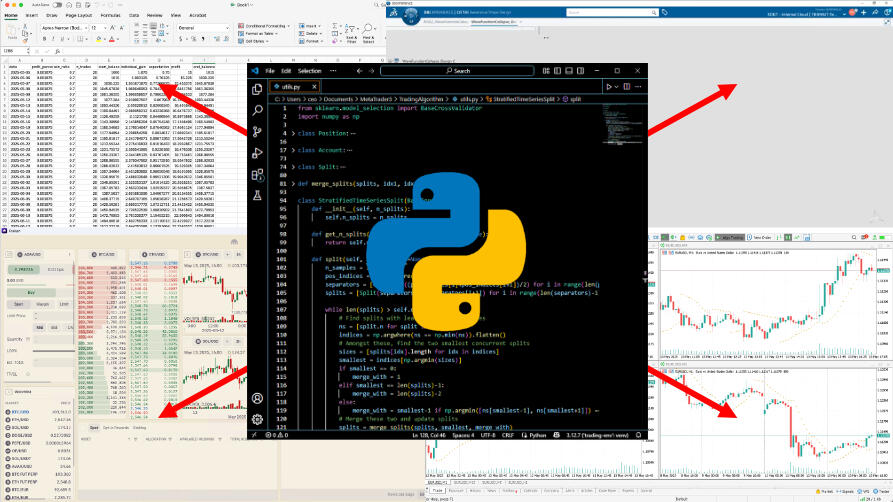Open the Search view in VS Code activity bar
Viewport: 893px width, 502px height.
257,110
